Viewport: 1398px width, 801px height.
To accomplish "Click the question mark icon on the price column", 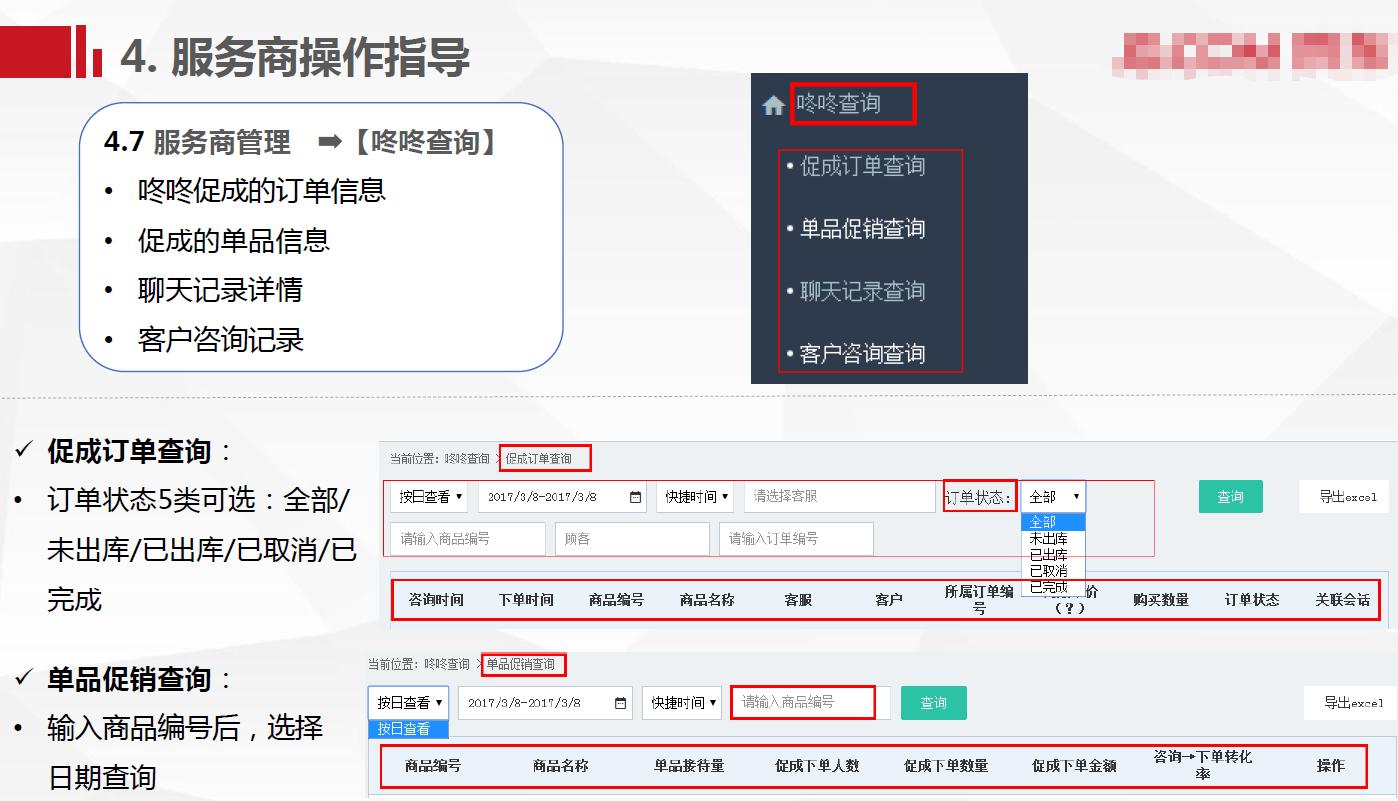I will (1069, 607).
